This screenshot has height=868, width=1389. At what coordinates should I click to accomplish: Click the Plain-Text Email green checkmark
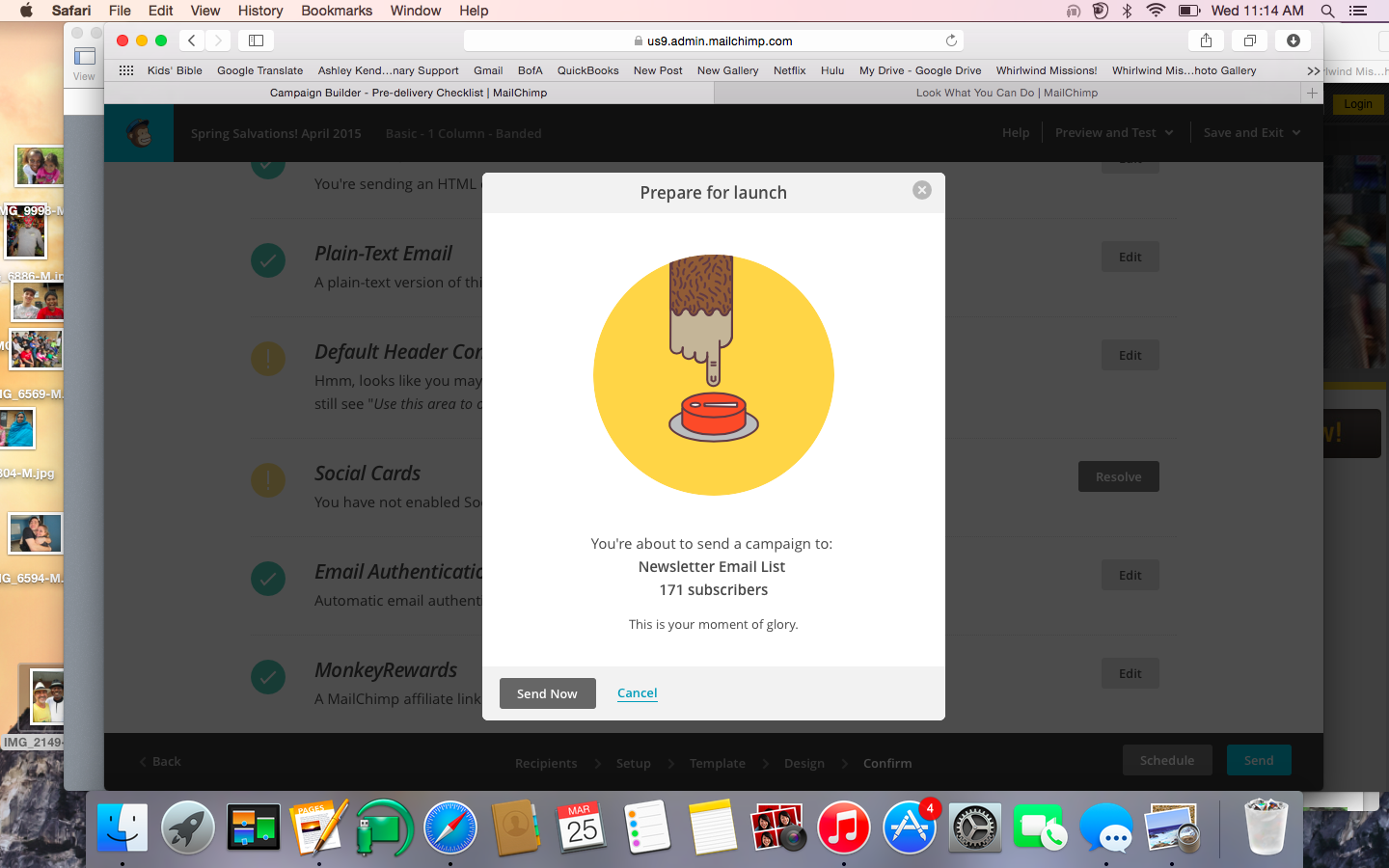(x=268, y=259)
